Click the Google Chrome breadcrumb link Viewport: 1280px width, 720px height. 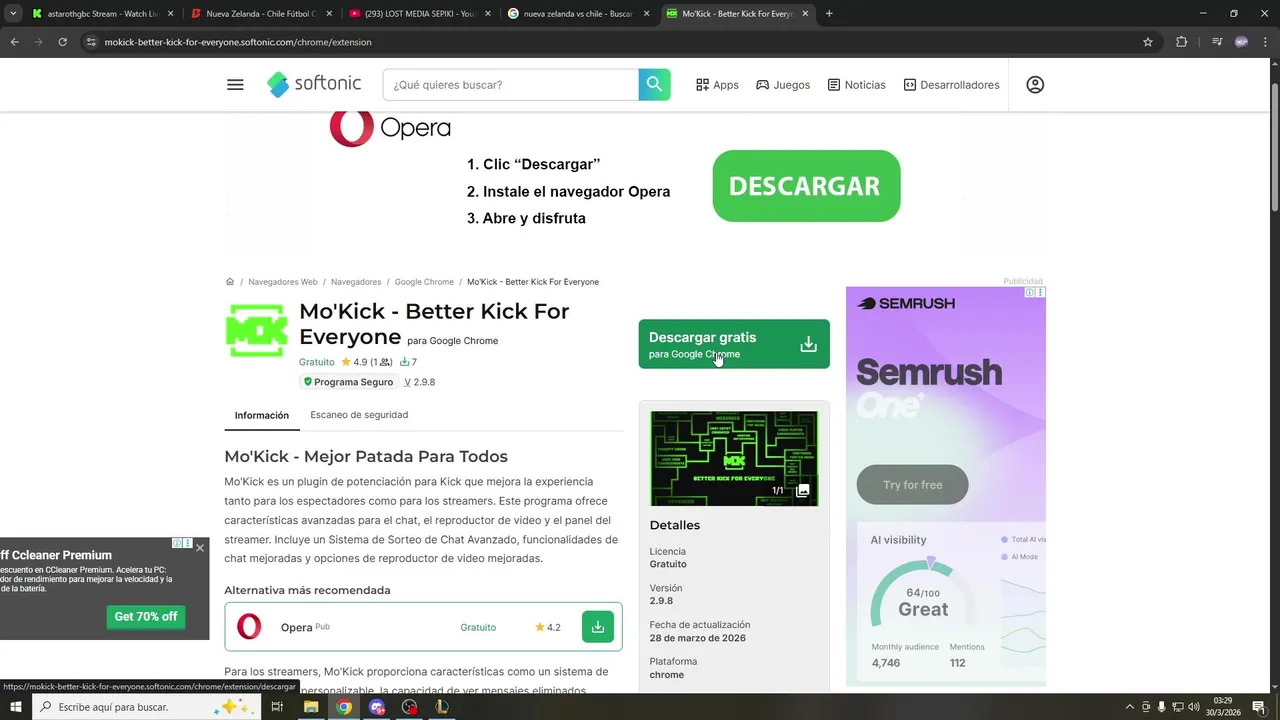point(424,282)
